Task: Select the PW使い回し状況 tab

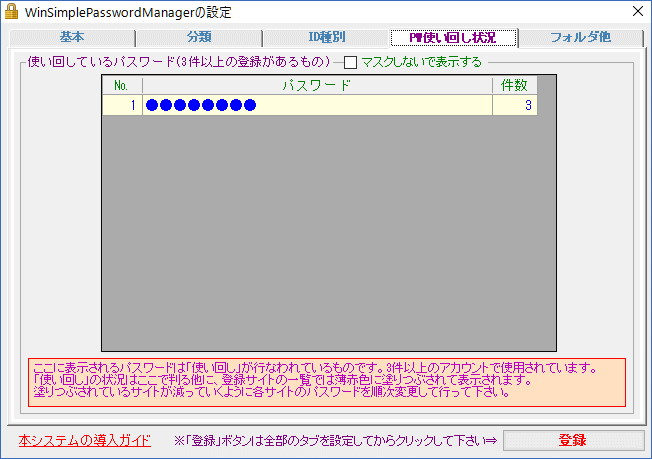Action: 453,37
